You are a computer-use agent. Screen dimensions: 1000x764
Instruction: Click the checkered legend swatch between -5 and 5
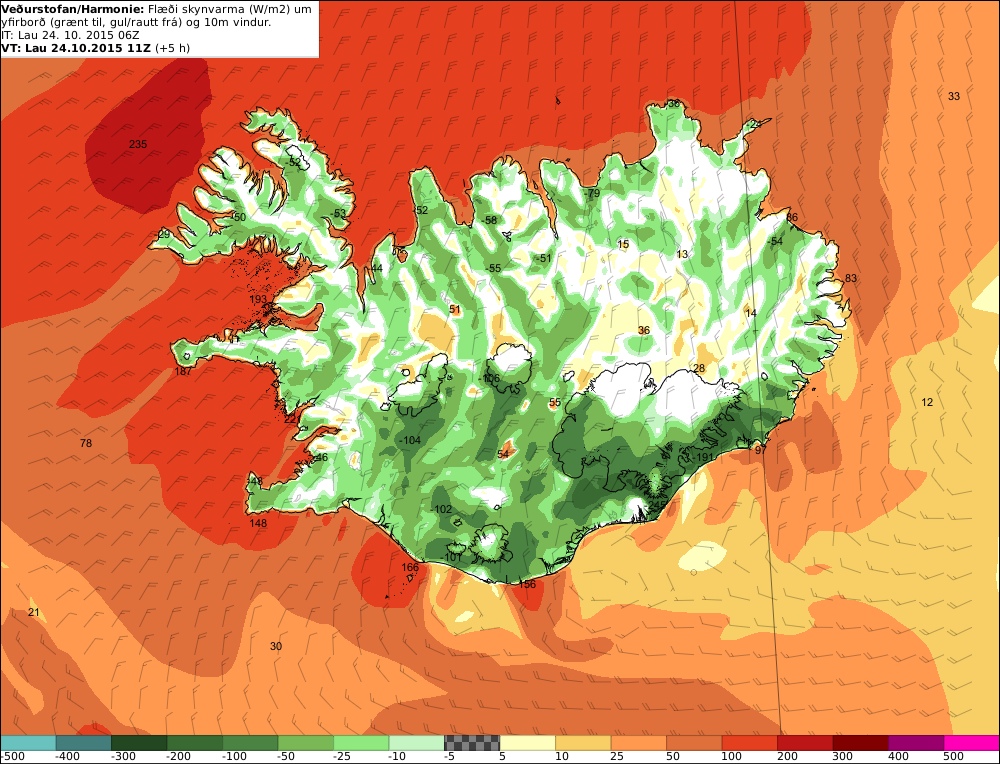[472, 743]
